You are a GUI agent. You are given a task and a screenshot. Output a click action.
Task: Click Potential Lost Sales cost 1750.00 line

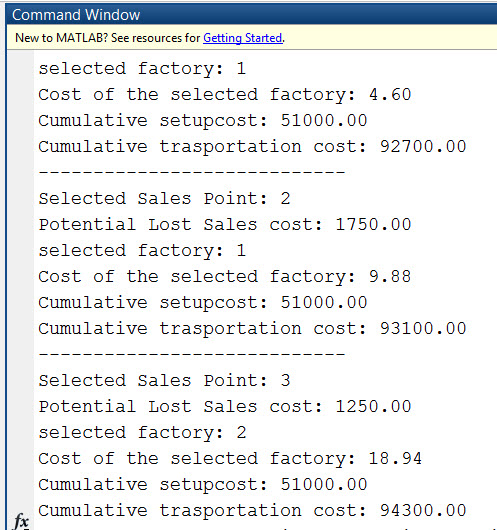pyautogui.click(x=224, y=225)
